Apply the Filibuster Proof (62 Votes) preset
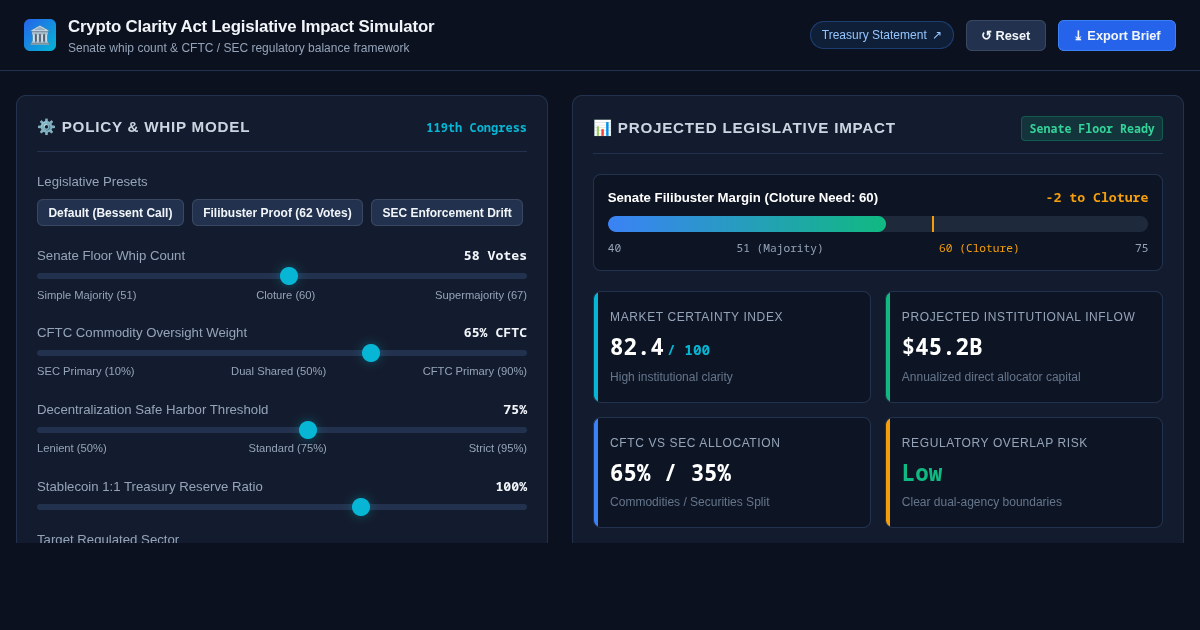The height and width of the screenshot is (630, 1200). (x=277, y=213)
